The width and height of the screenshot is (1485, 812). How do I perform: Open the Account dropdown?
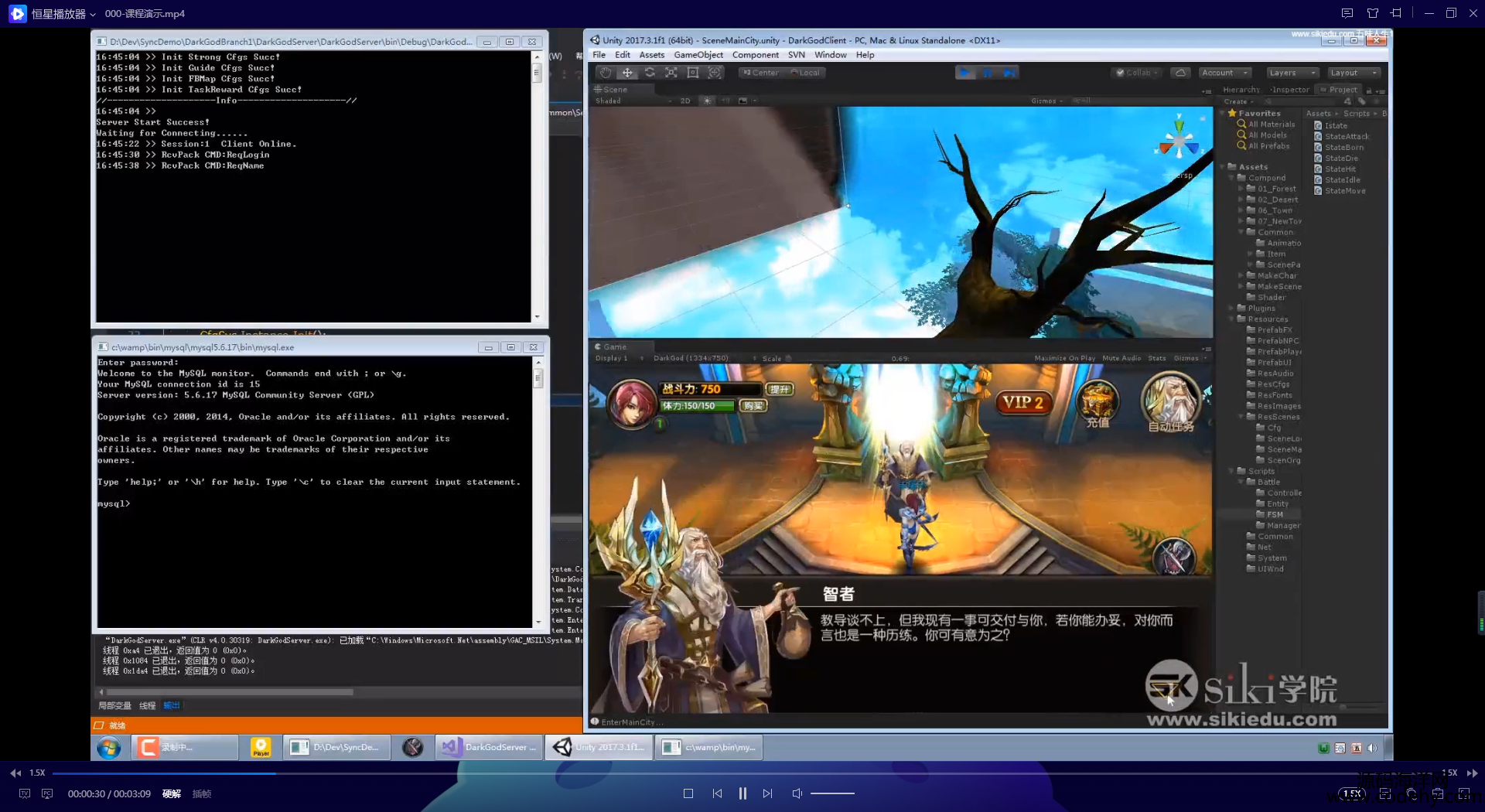coord(1225,73)
